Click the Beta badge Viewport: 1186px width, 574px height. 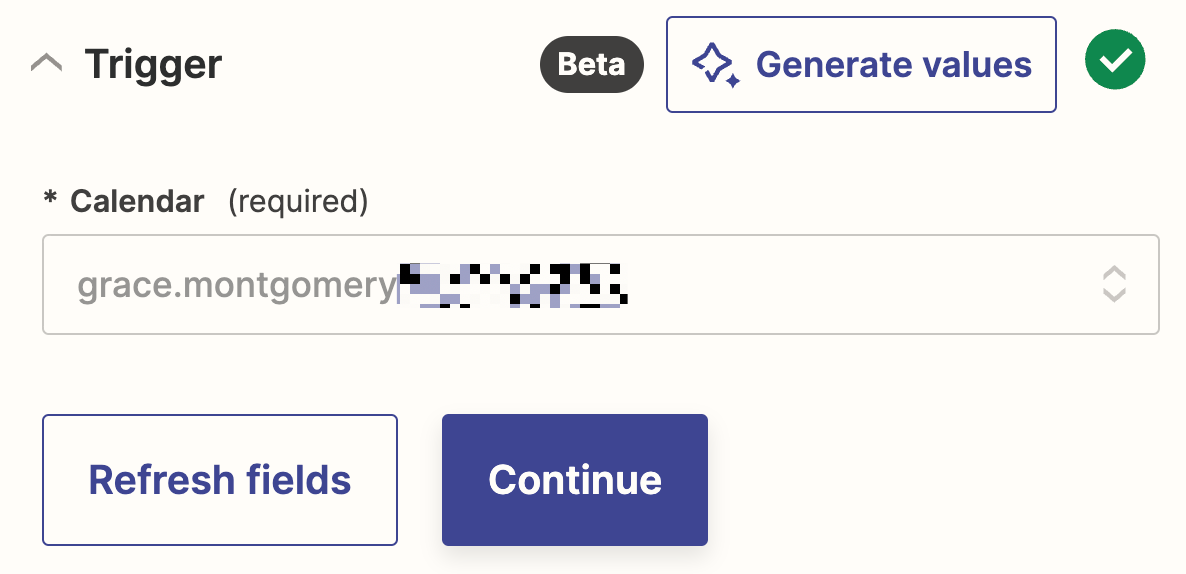click(592, 65)
